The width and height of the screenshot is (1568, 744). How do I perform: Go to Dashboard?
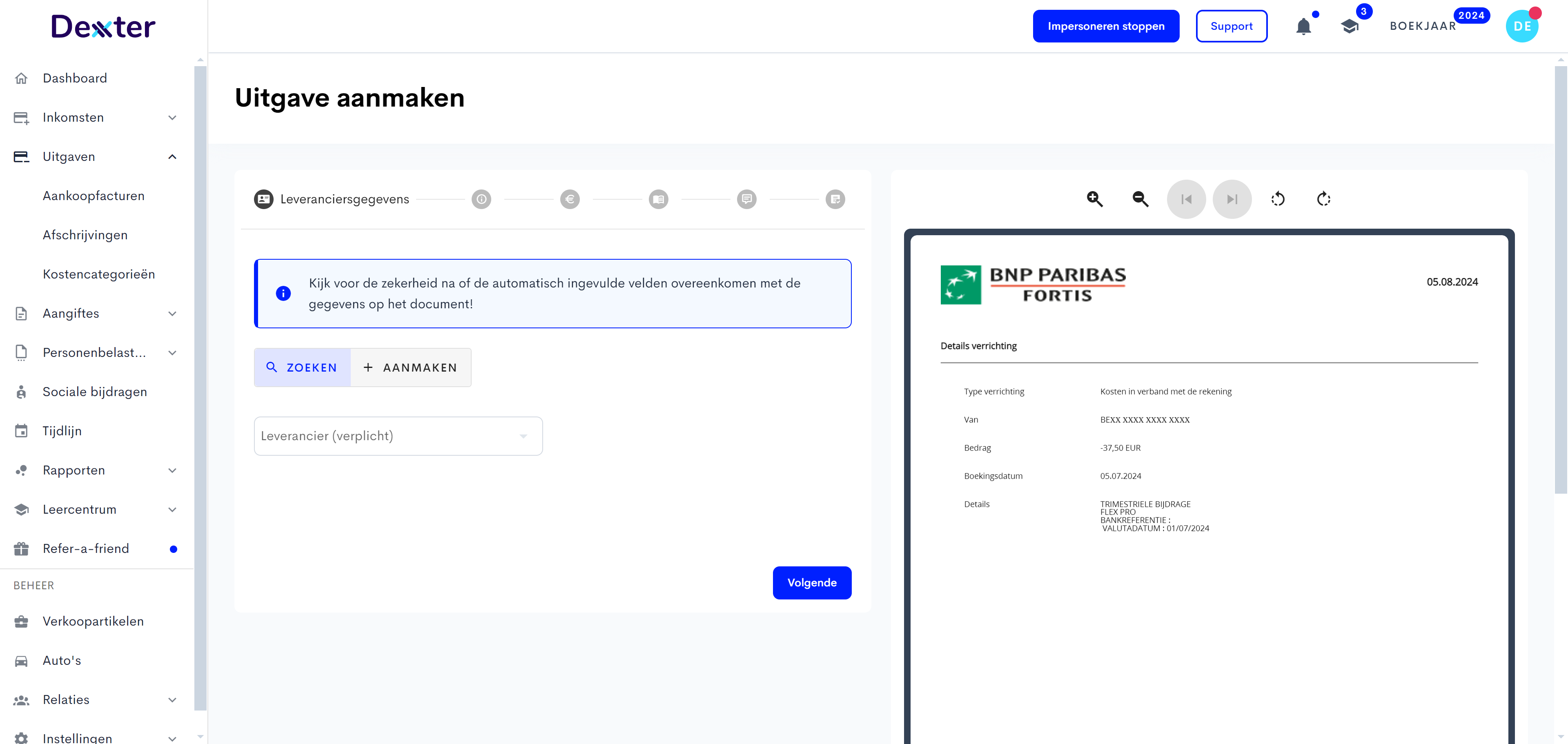75,78
